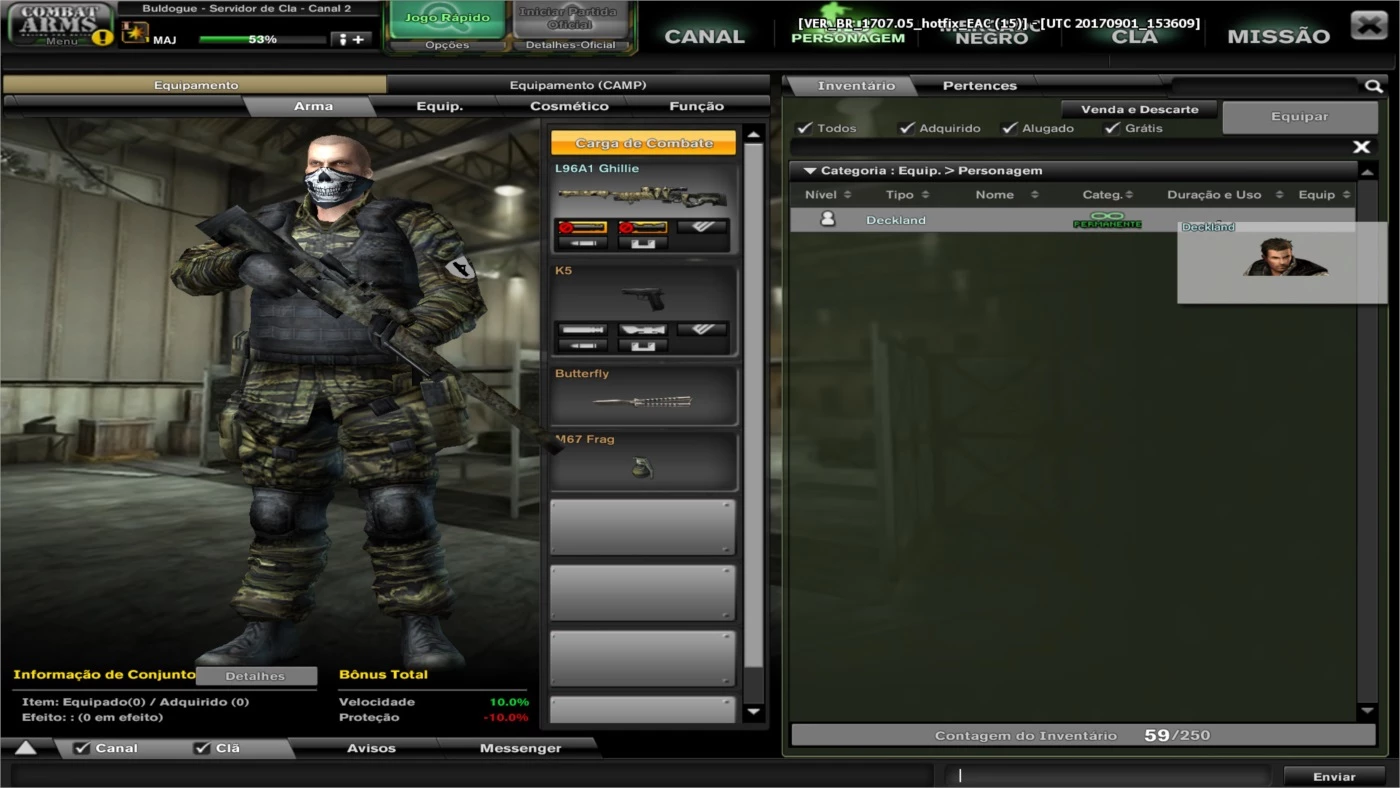
Task: Click the Venda e Descarte button
Action: 1139,109
